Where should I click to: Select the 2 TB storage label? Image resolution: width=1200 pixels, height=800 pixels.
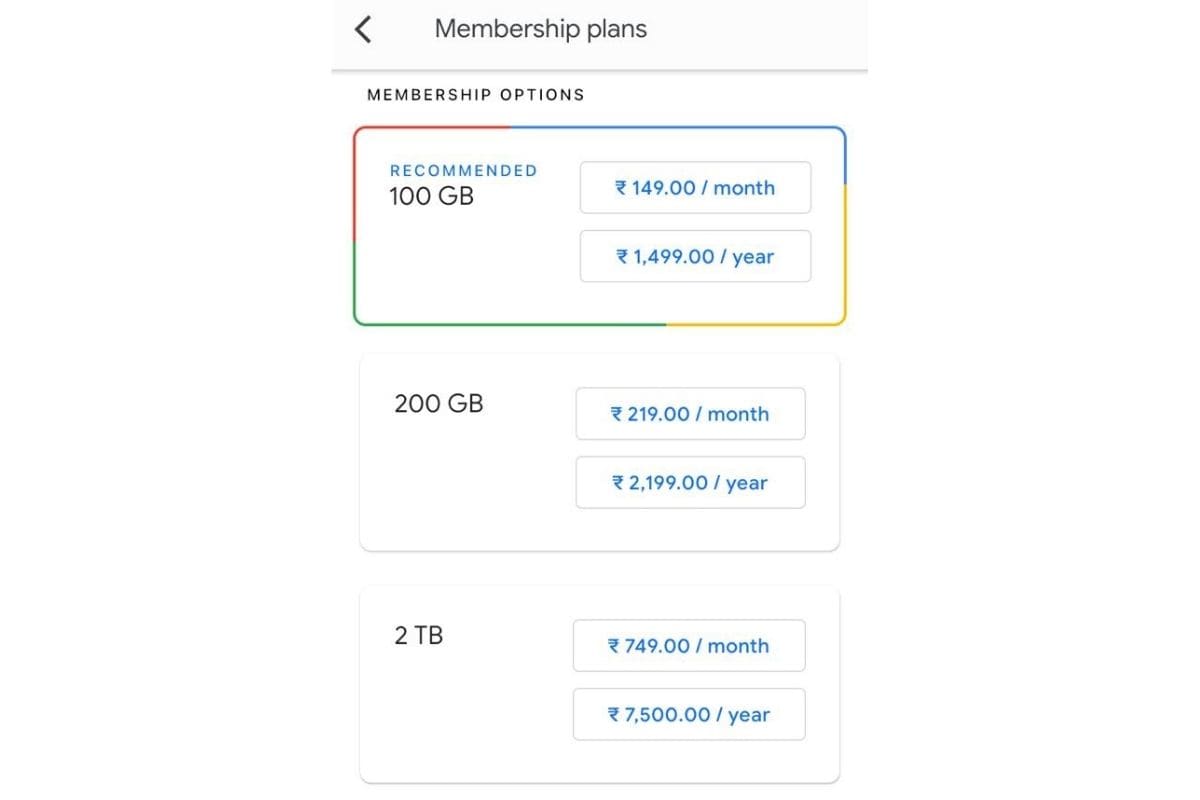tap(418, 635)
